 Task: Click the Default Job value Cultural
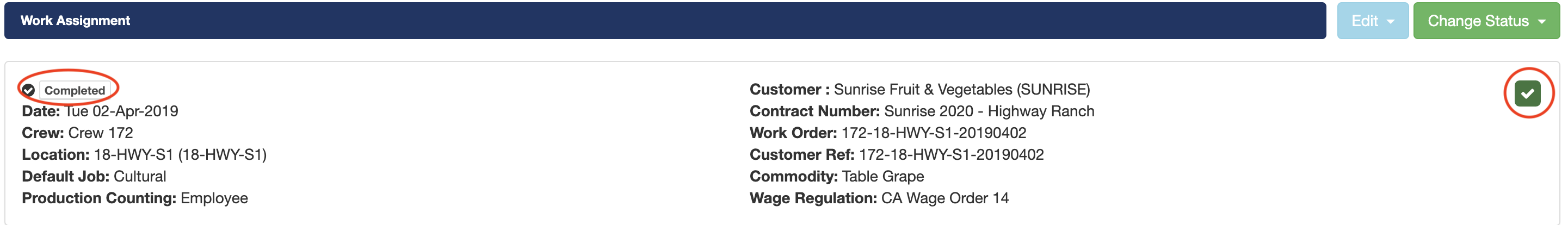(140, 176)
